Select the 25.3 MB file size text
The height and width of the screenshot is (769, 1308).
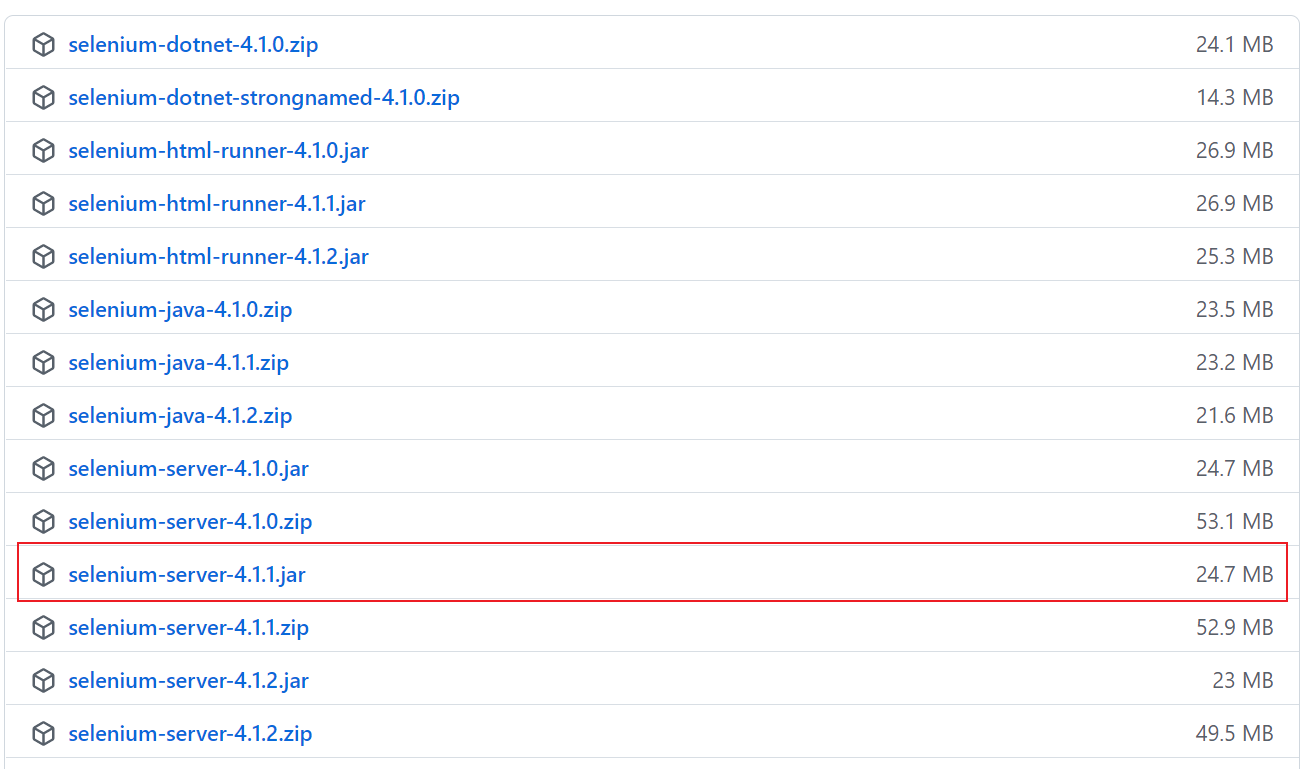tap(1234, 257)
